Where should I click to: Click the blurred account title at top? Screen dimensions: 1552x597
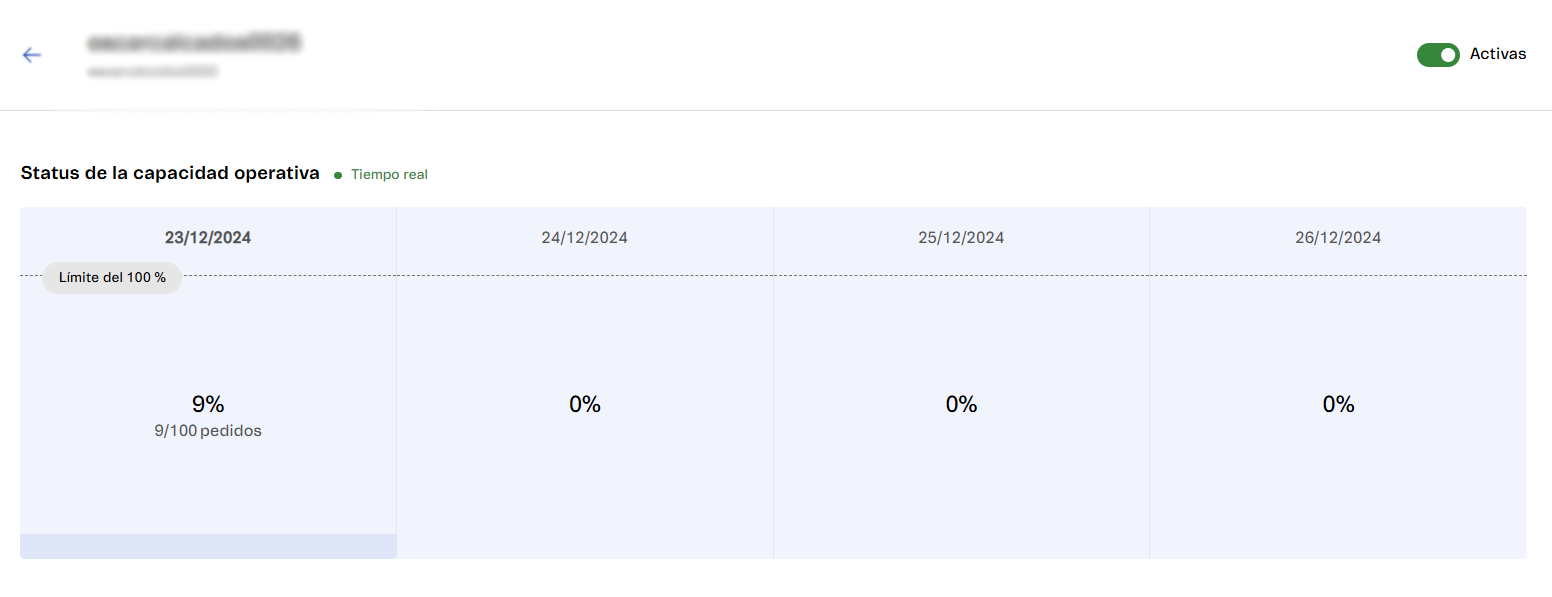194,43
